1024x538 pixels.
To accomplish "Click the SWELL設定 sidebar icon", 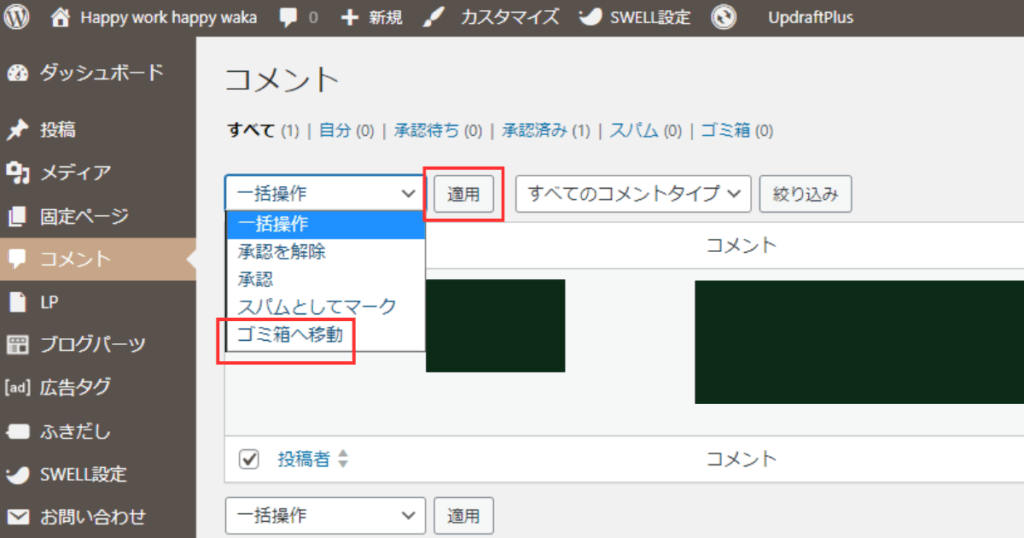I will tap(18, 475).
